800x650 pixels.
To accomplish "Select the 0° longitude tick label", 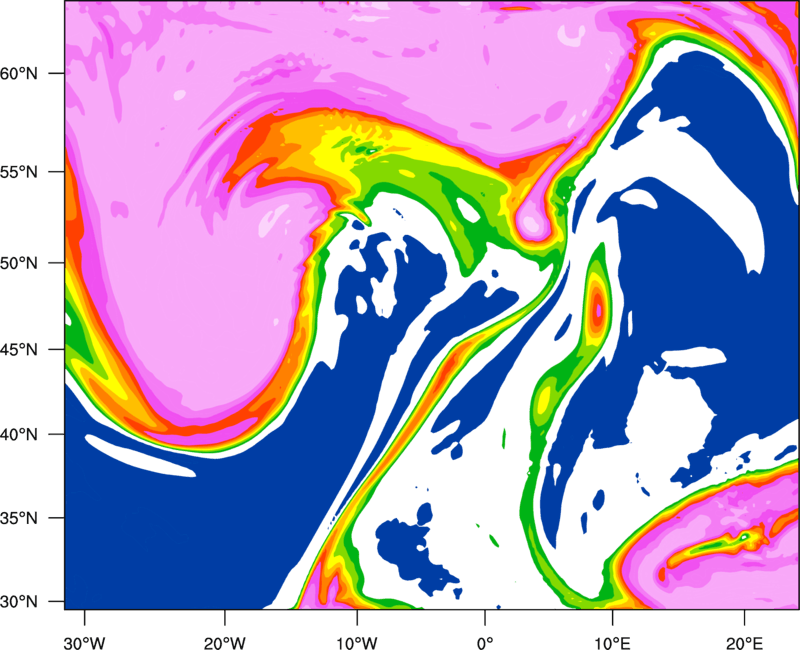I will tap(485, 643).
